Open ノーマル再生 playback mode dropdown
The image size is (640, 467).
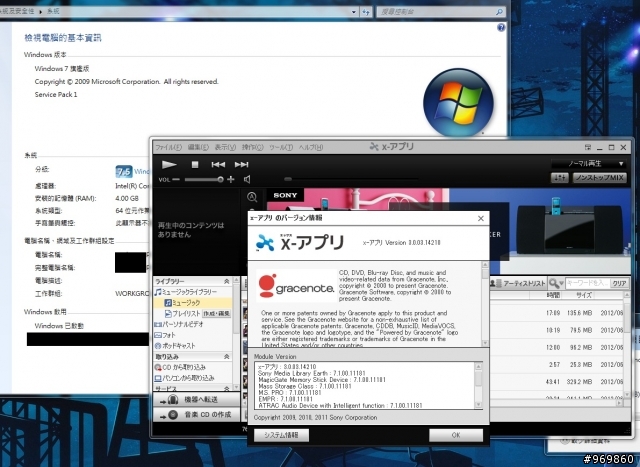[x=589, y=164]
